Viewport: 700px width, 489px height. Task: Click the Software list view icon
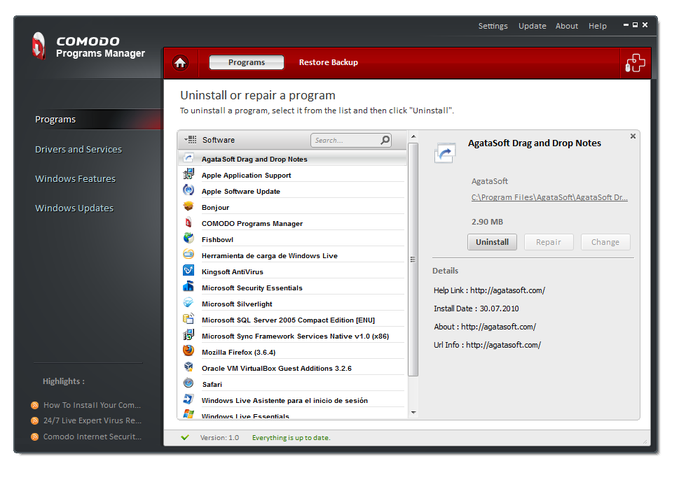(x=192, y=140)
